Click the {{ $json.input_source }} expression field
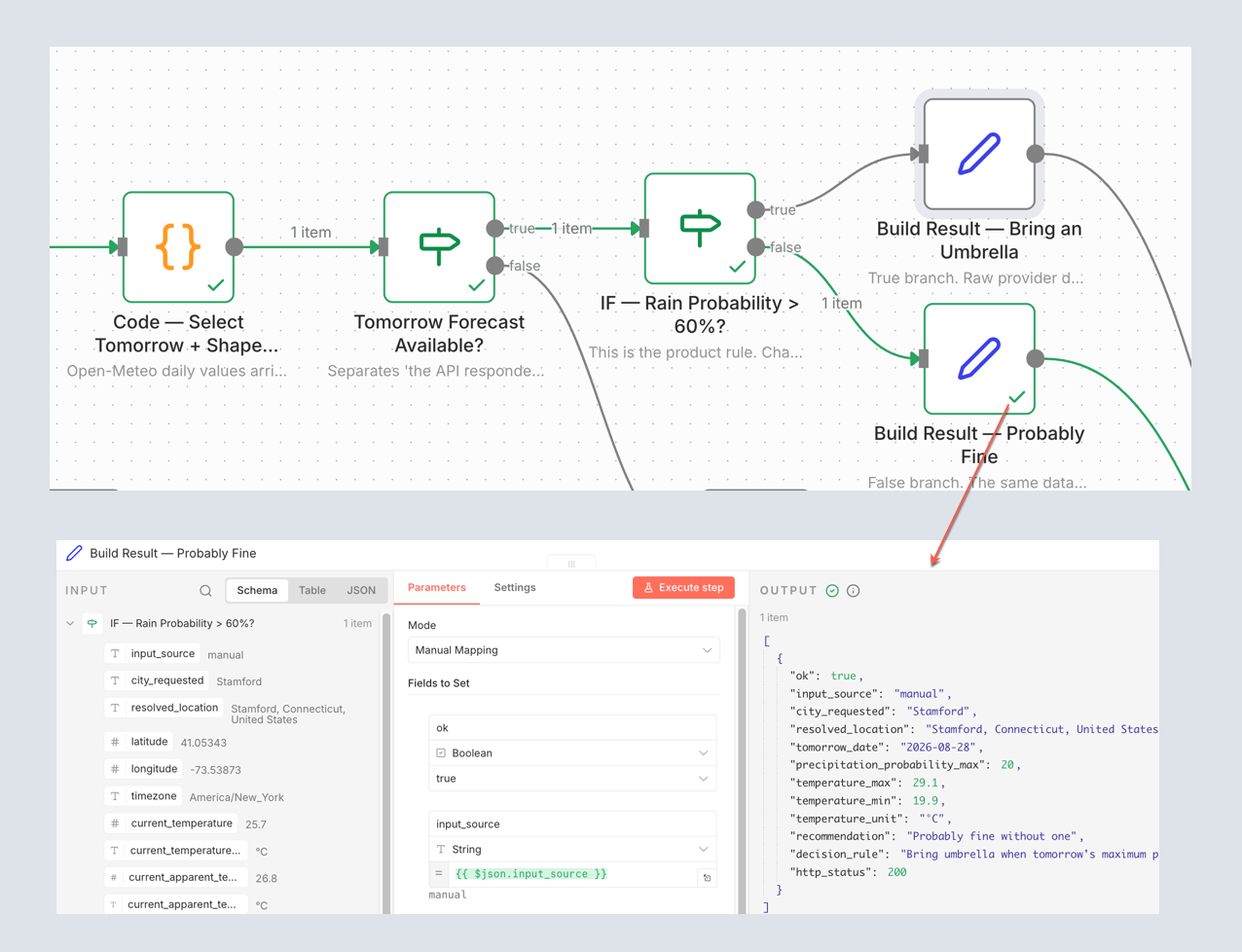The image size is (1242, 952). [x=572, y=874]
